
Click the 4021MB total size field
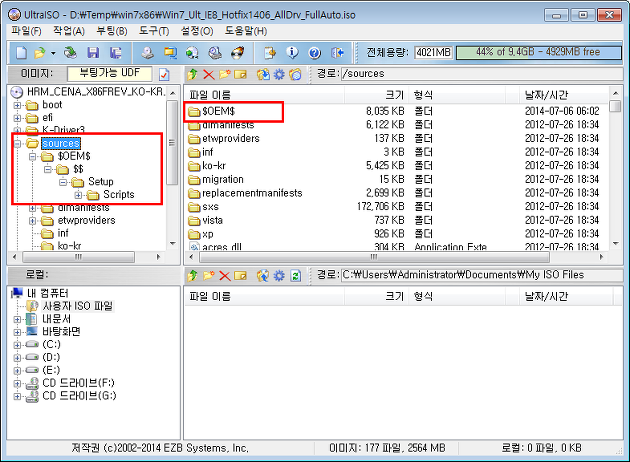(x=433, y=52)
